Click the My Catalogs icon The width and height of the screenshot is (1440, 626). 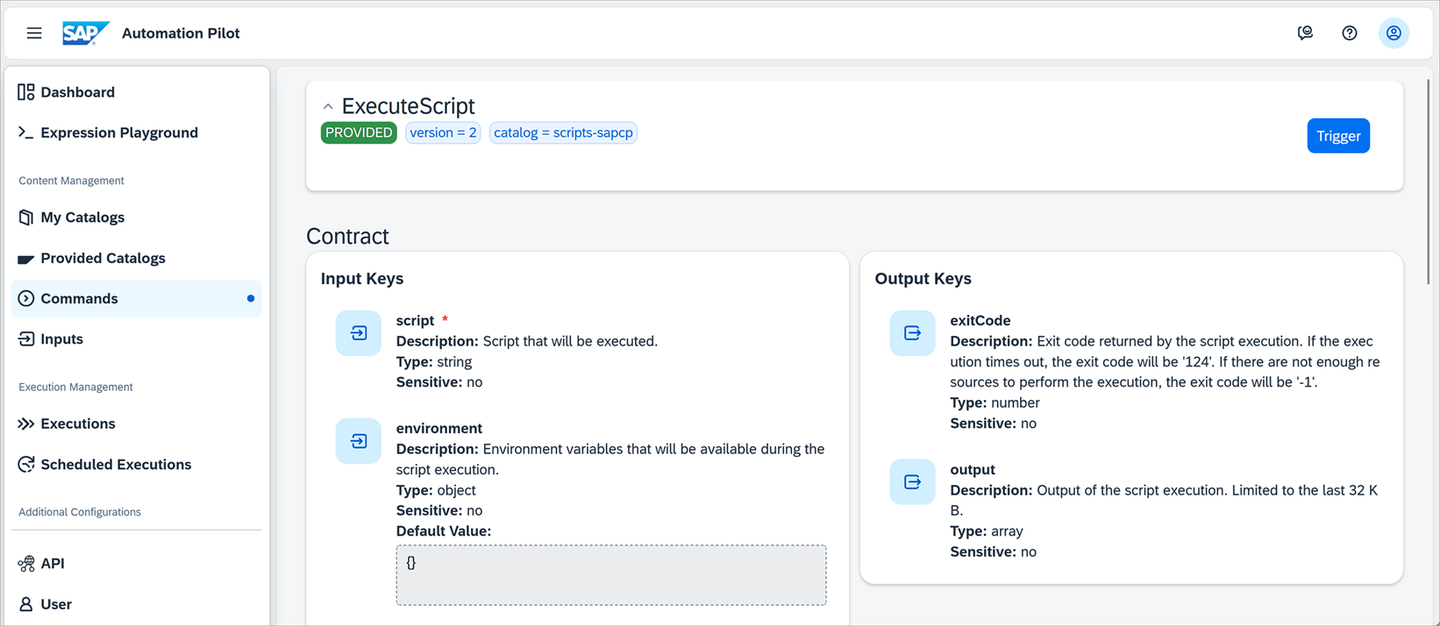26,217
